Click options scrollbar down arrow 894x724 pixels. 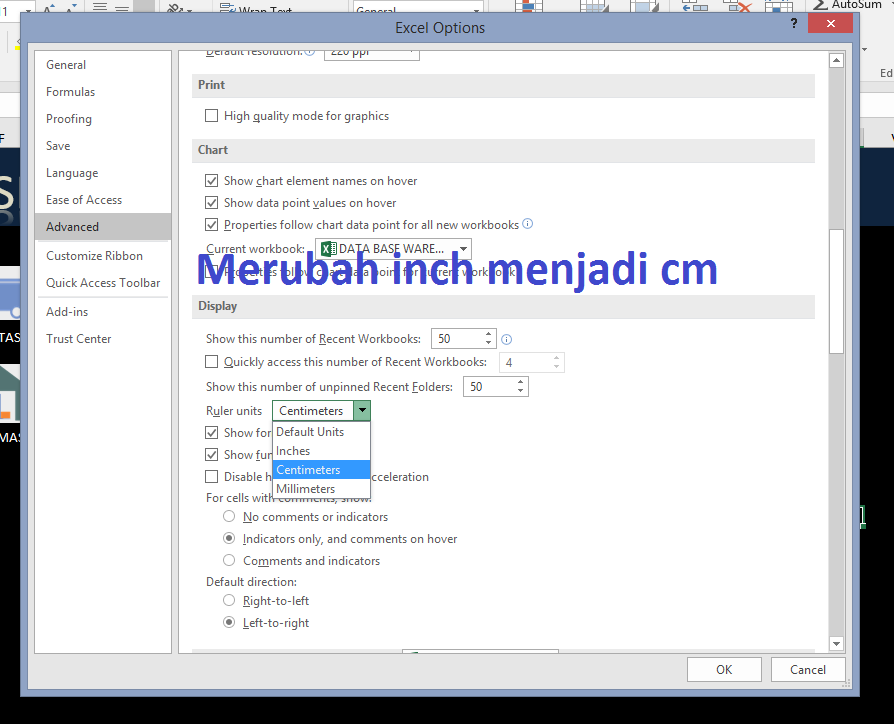(836, 644)
